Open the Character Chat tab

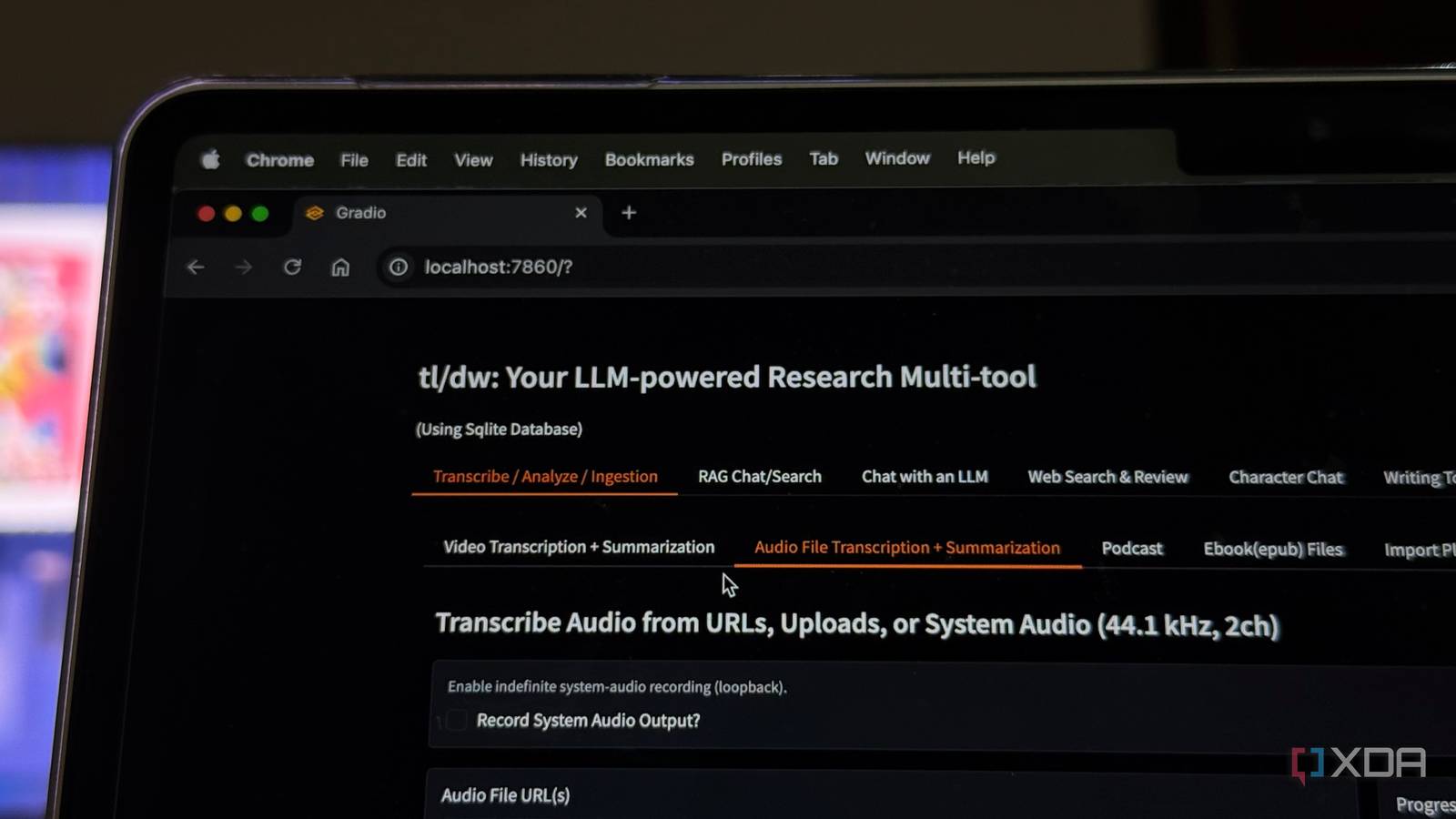pyautogui.click(x=1285, y=477)
